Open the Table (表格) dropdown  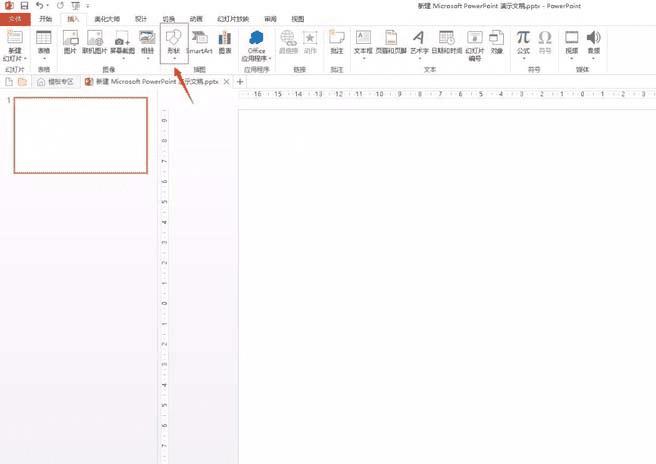point(44,44)
